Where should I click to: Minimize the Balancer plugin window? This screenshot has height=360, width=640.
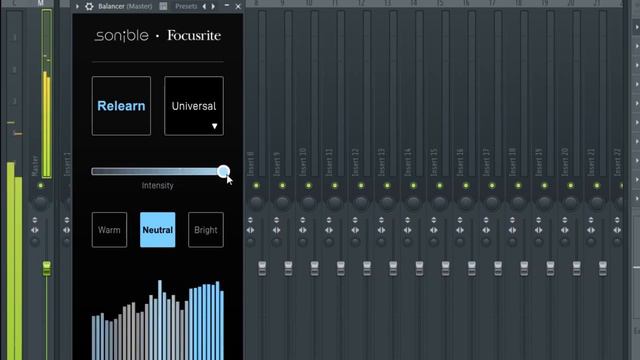227,6
